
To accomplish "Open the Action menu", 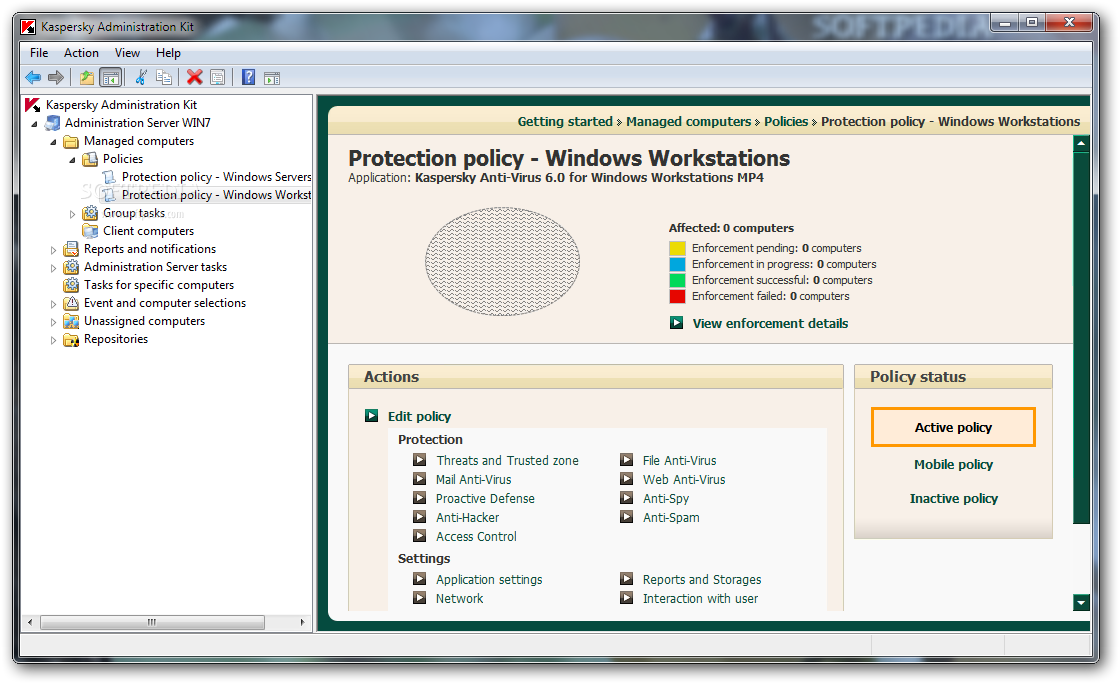I will (x=81, y=53).
